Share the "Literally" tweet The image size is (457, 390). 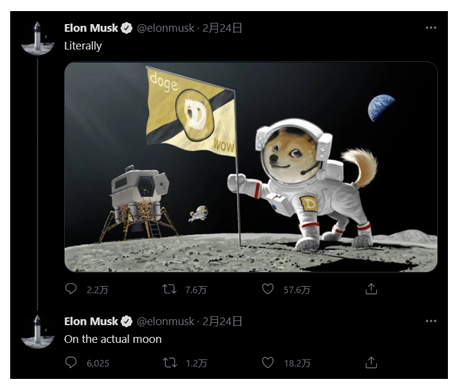click(371, 289)
